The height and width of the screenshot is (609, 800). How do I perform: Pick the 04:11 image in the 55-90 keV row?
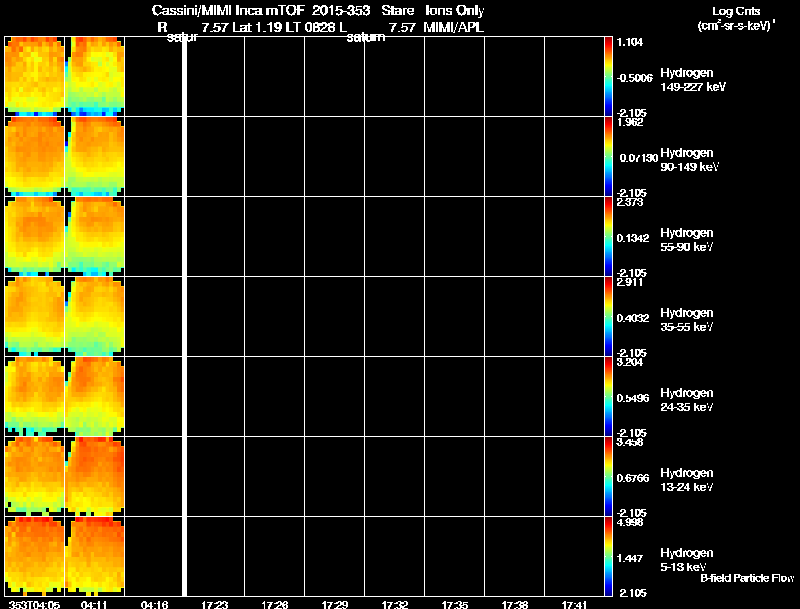click(95, 237)
